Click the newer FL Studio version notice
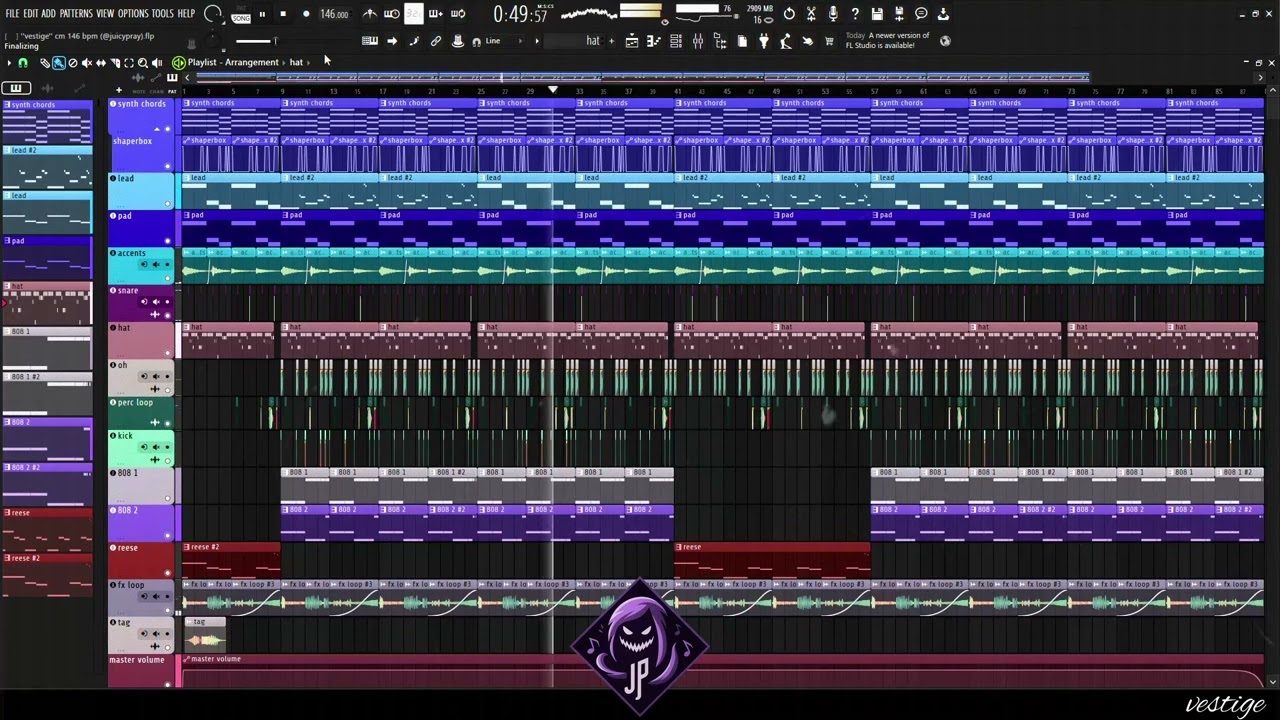Viewport: 1280px width, 720px height. coord(888,40)
